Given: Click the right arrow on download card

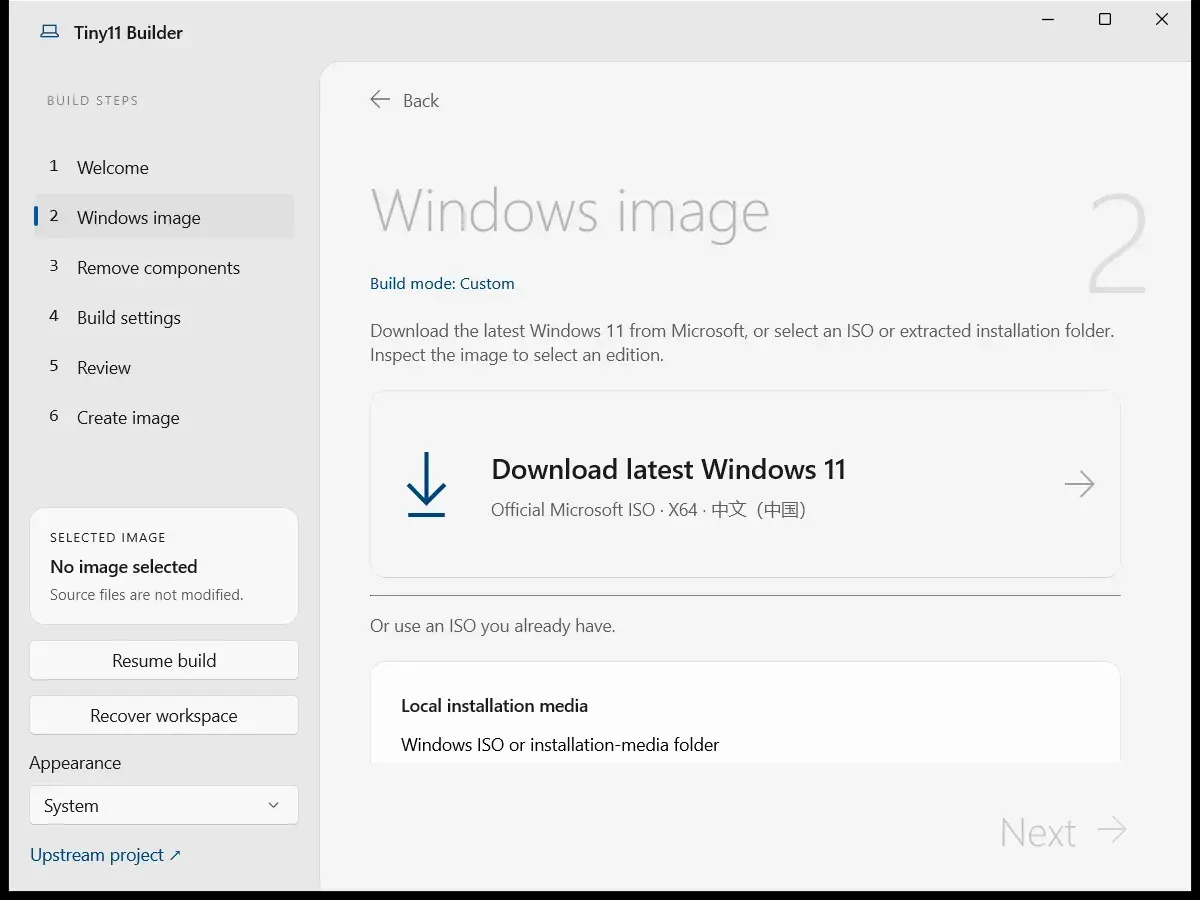Looking at the screenshot, I should tap(1079, 484).
